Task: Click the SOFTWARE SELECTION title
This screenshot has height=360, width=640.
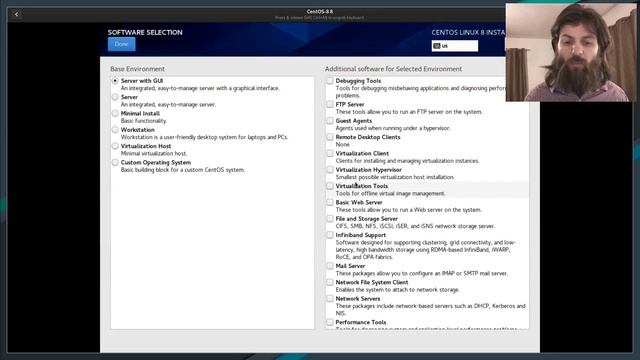Action: coord(145,32)
